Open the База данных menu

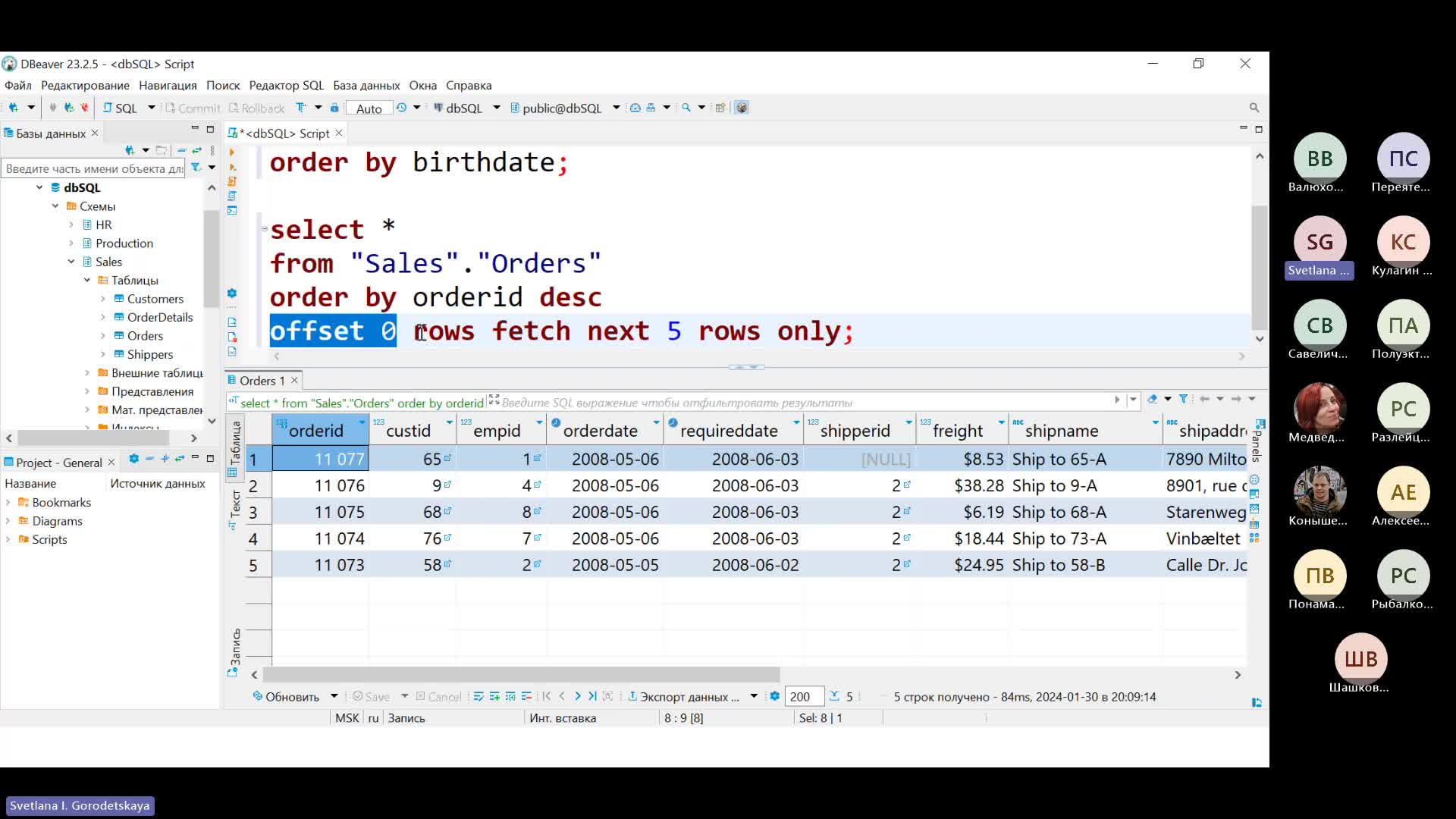click(366, 86)
